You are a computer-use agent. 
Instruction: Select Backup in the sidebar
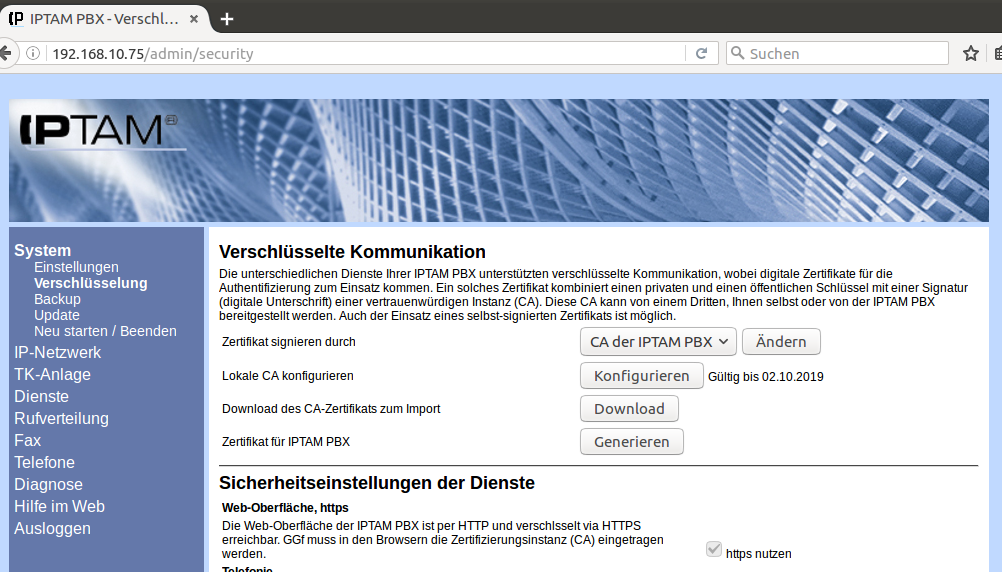[x=57, y=299]
